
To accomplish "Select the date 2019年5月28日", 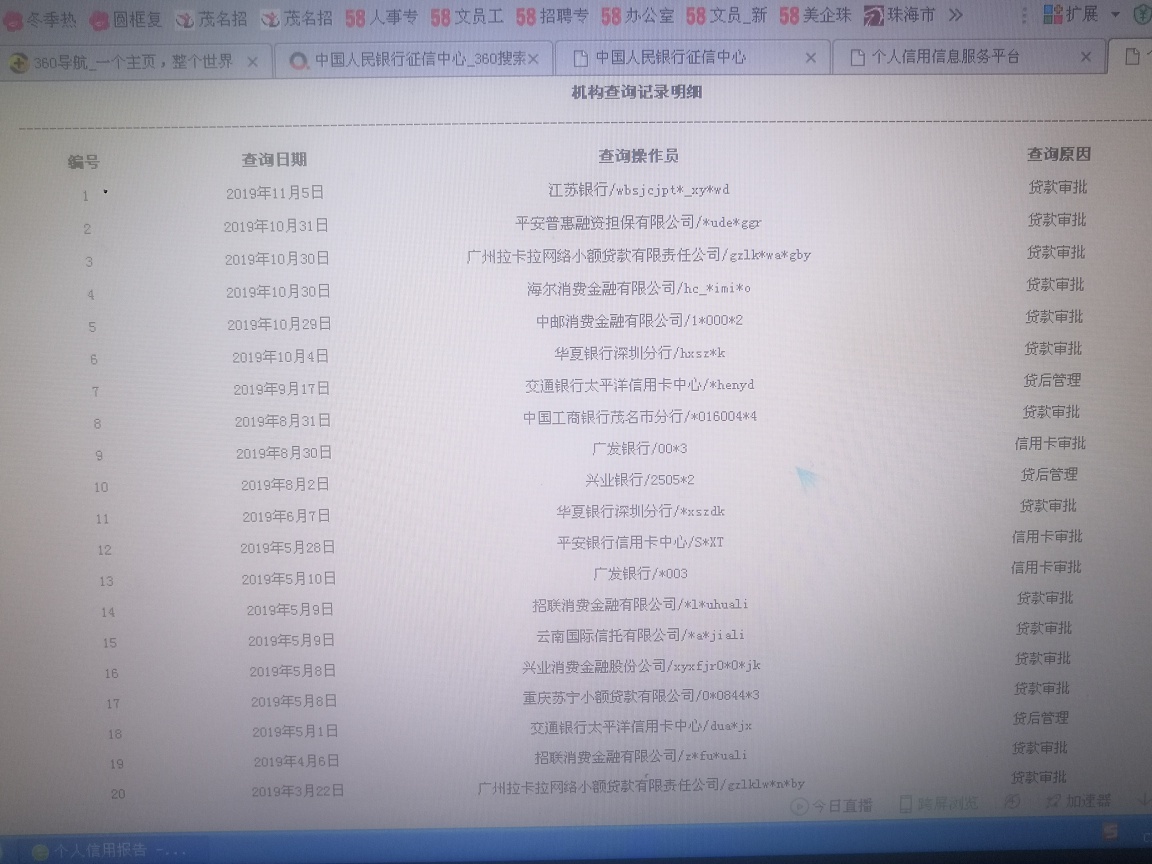I will tap(287, 547).
